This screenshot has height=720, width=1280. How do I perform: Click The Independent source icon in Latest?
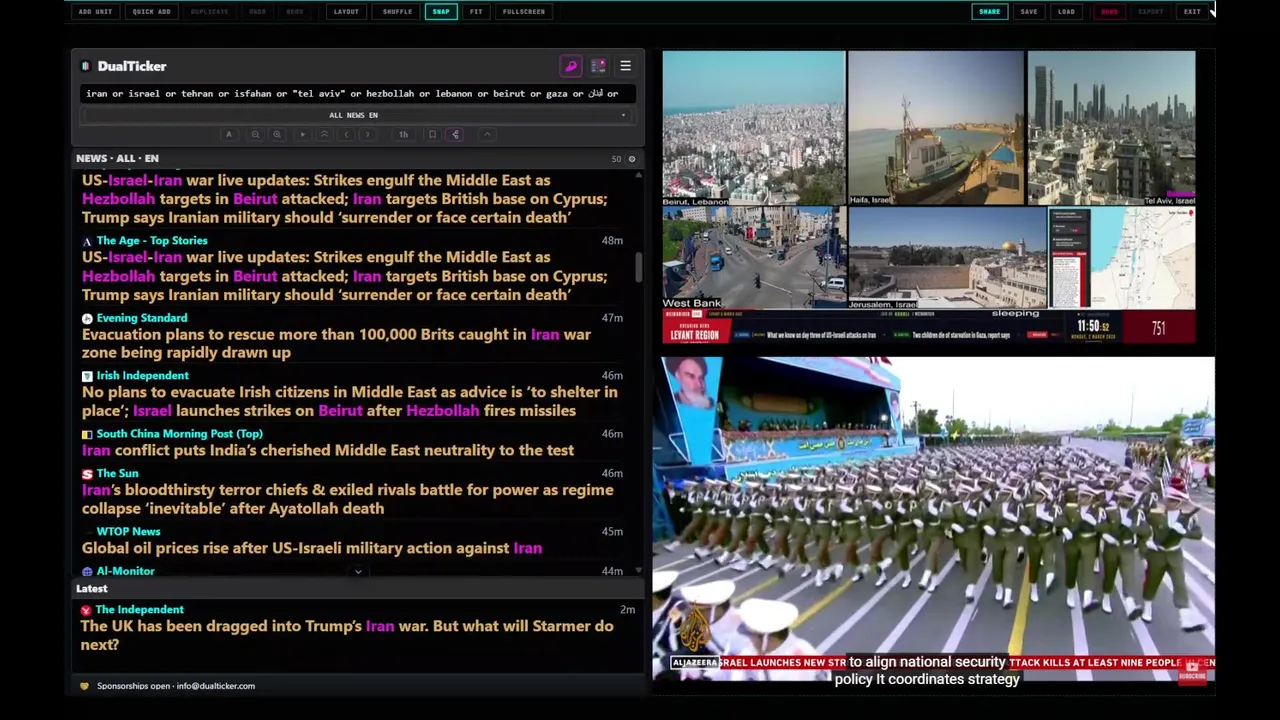pos(86,610)
